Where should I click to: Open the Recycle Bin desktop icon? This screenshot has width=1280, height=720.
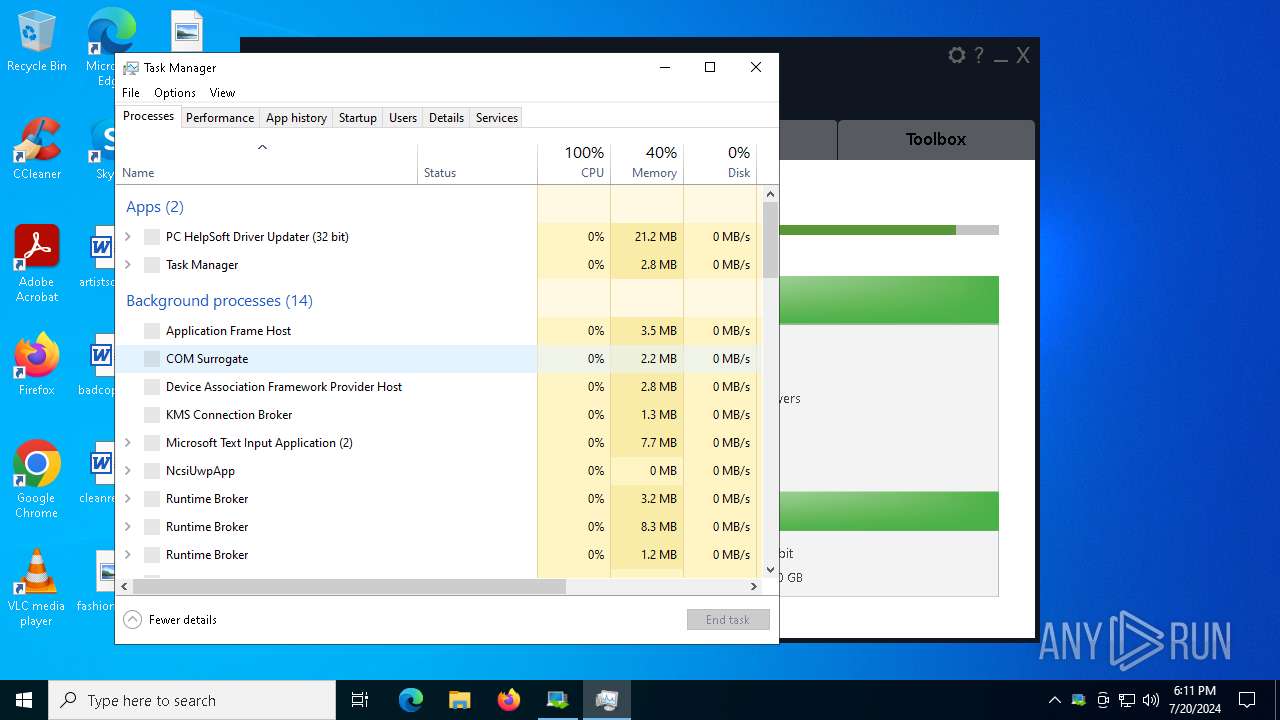37,41
